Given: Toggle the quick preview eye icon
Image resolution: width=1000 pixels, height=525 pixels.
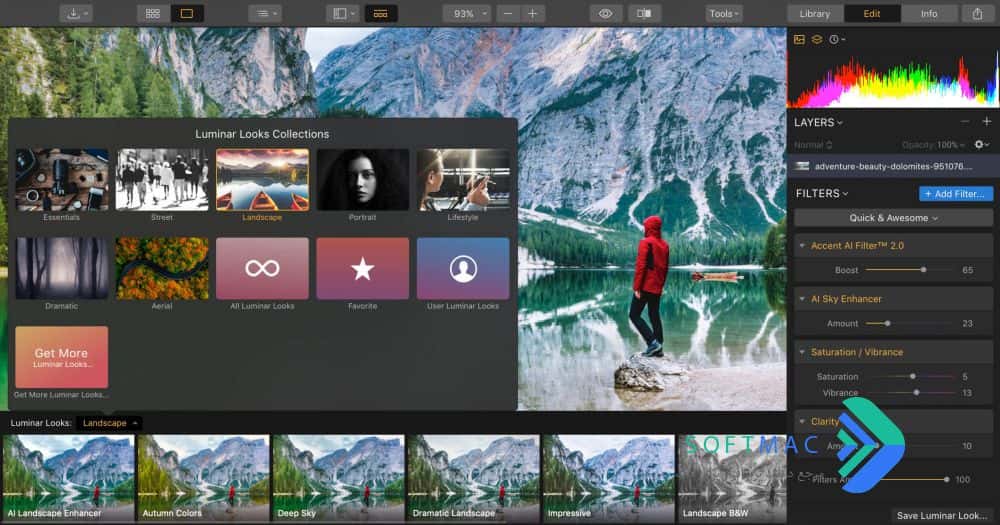Looking at the screenshot, I should (605, 13).
